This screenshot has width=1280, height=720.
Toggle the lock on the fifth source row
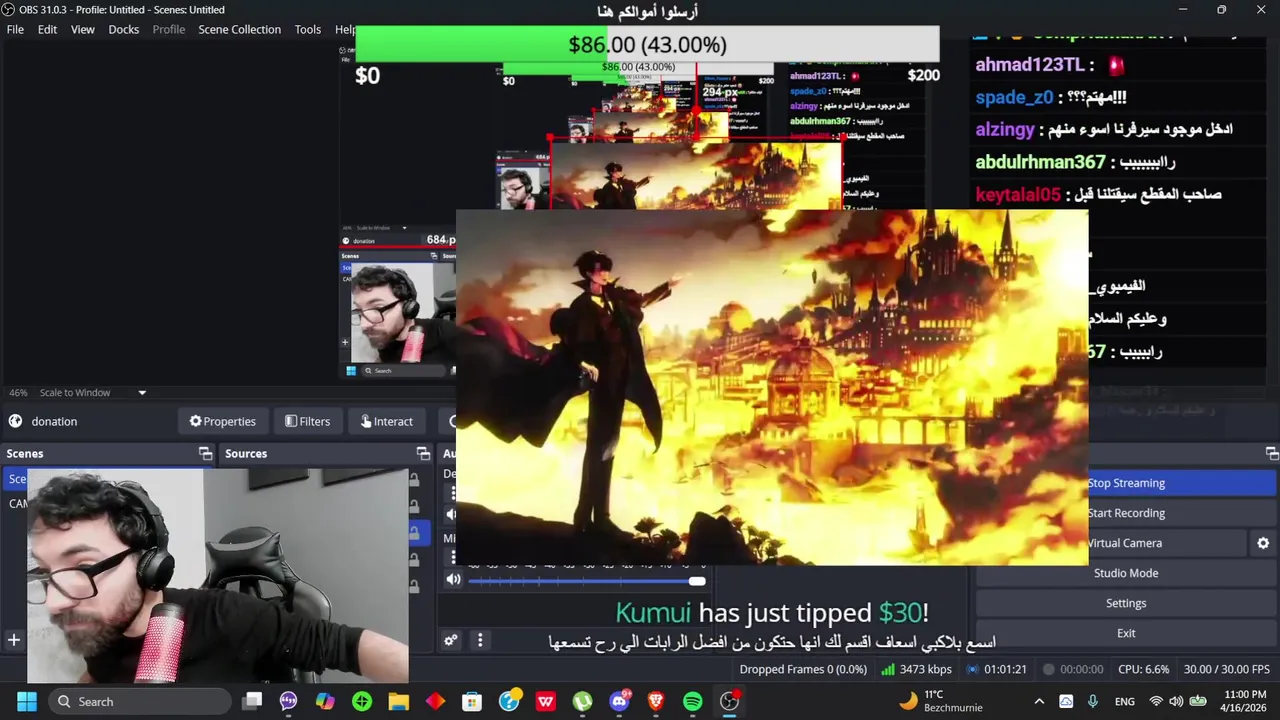pos(414,587)
